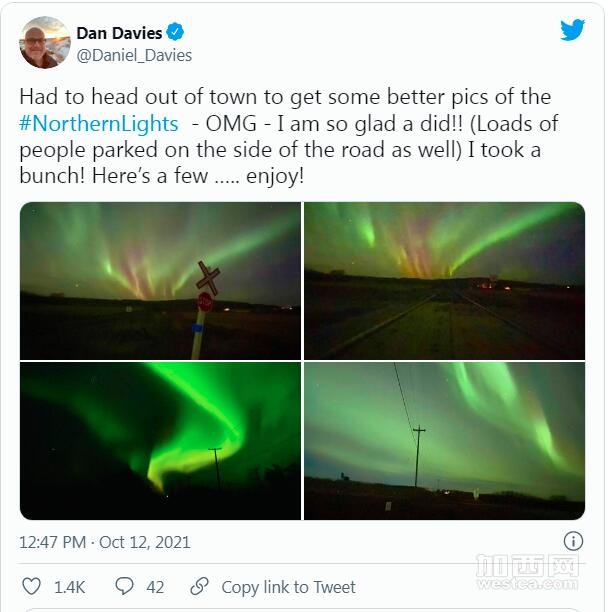Open the @Daniel_Davies handle link
The height and width of the screenshot is (612, 608).
134,56
